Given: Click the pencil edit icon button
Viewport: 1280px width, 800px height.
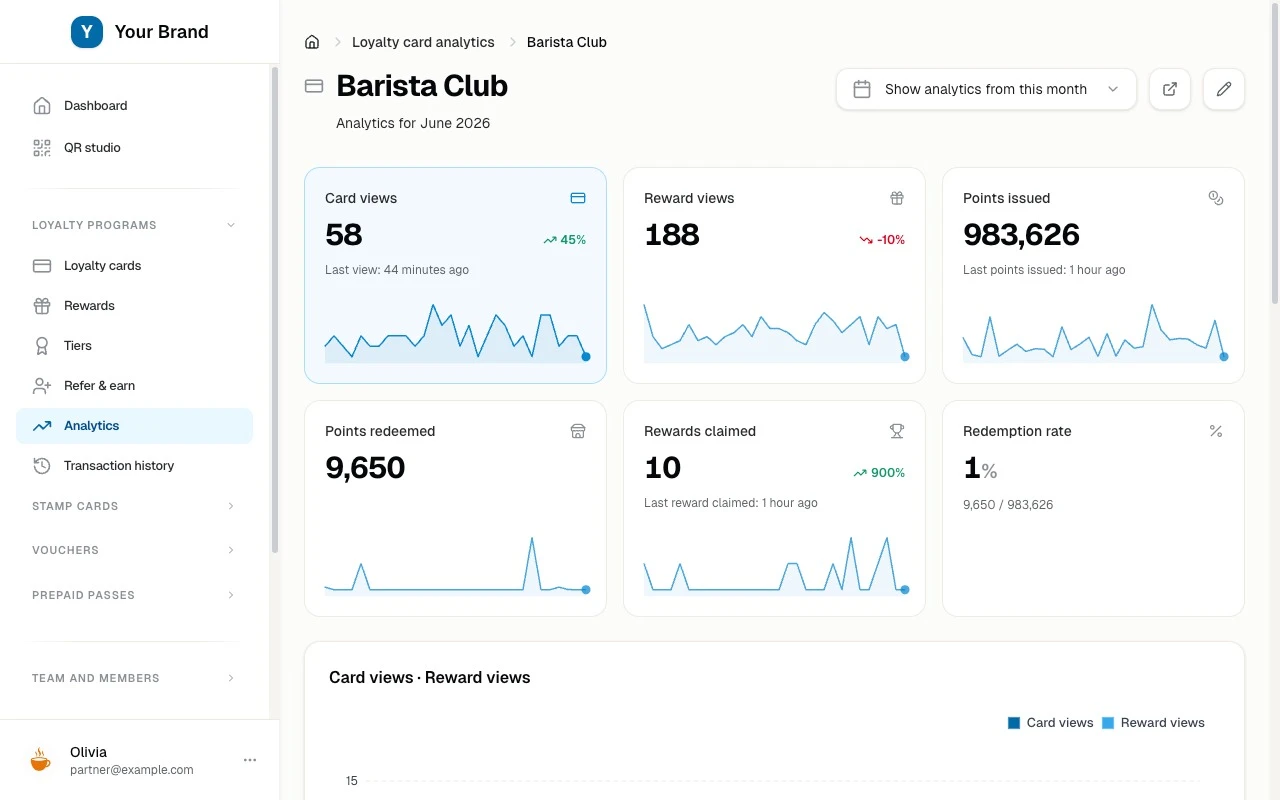Looking at the screenshot, I should (1224, 89).
